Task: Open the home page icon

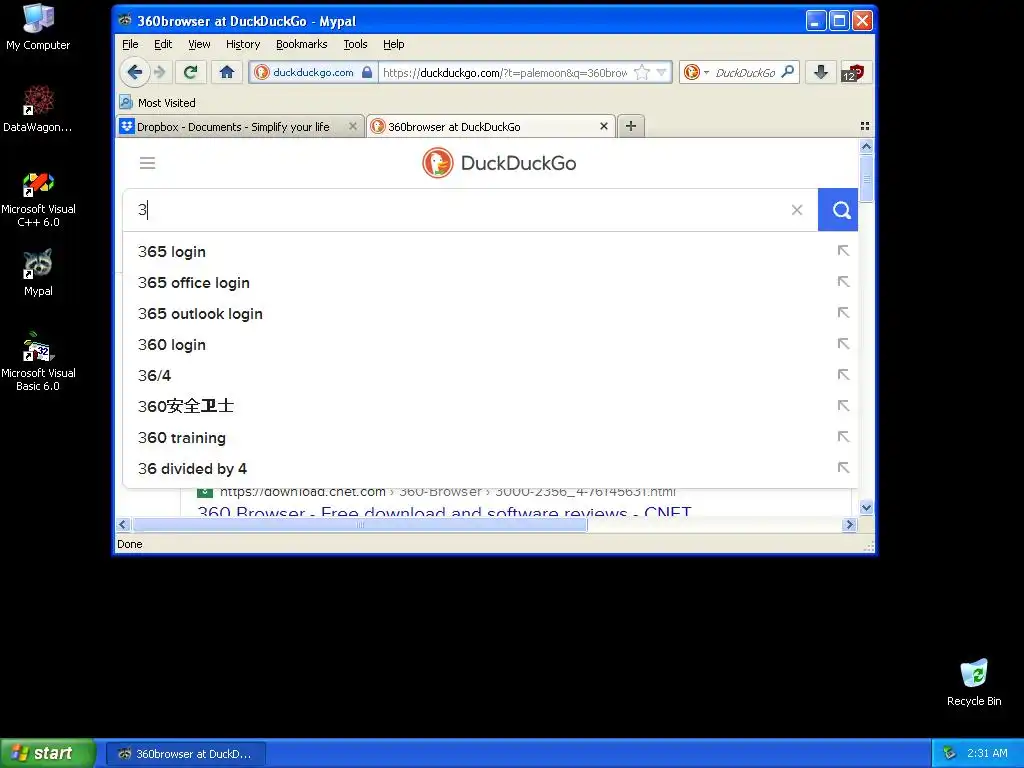Action: pyautogui.click(x=227, y=72)
